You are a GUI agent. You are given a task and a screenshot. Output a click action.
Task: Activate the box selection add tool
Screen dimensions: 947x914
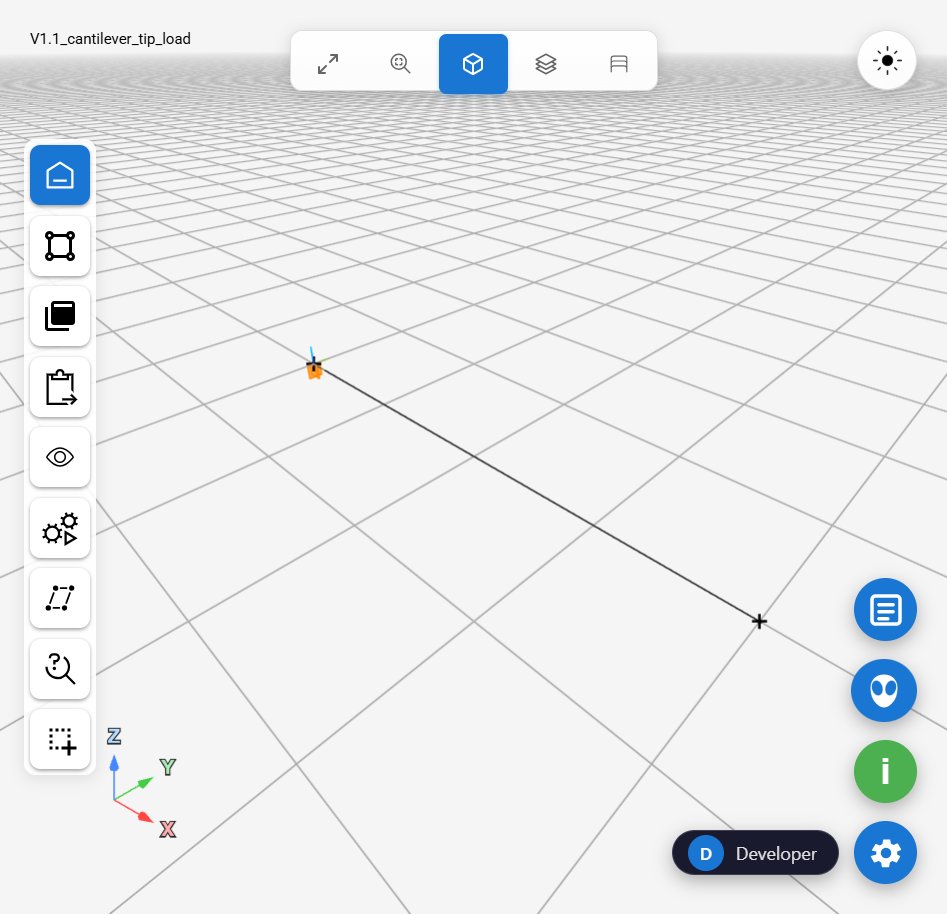point(60,739)
